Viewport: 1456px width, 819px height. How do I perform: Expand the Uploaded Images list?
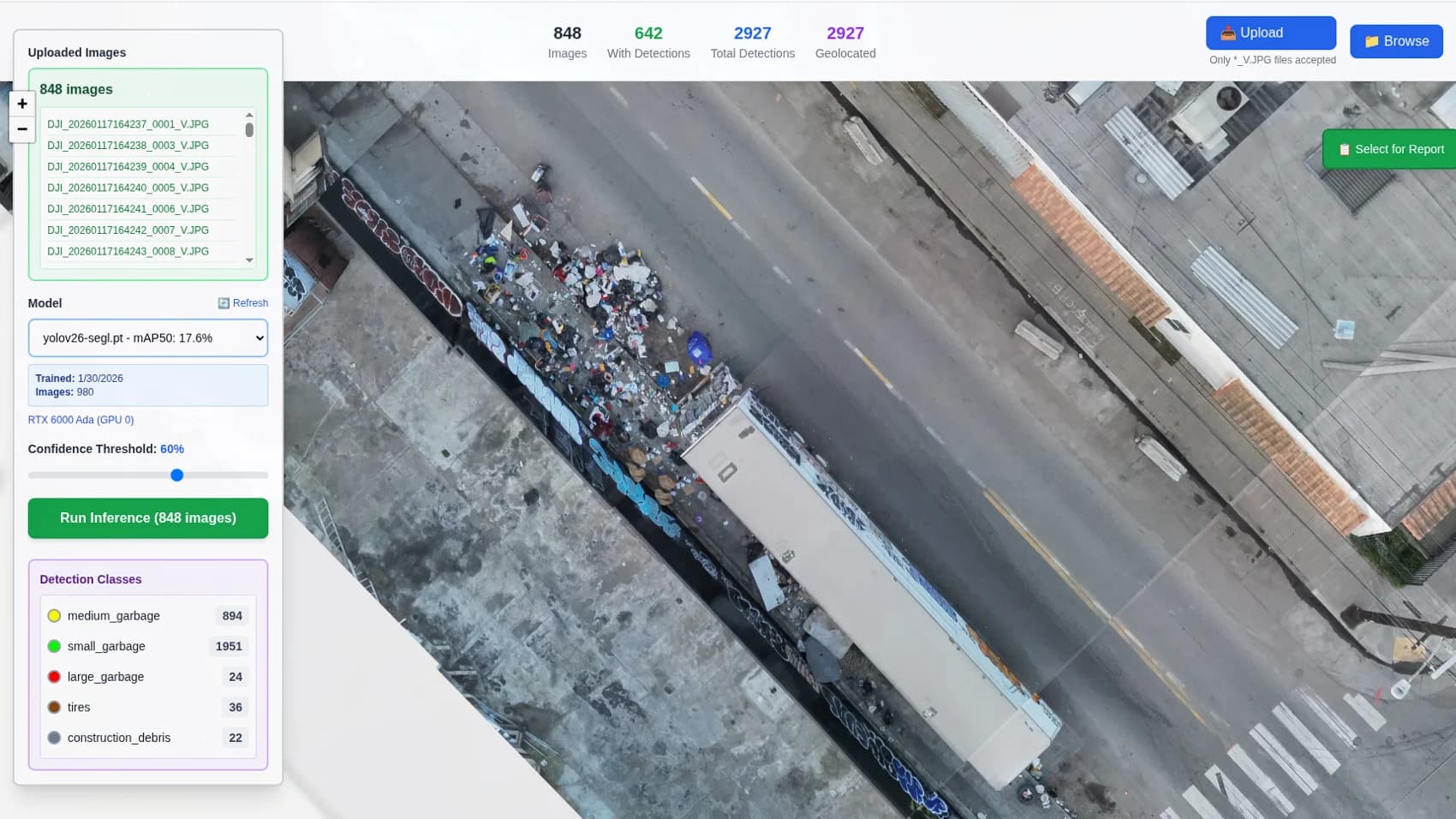click(77, 52)
